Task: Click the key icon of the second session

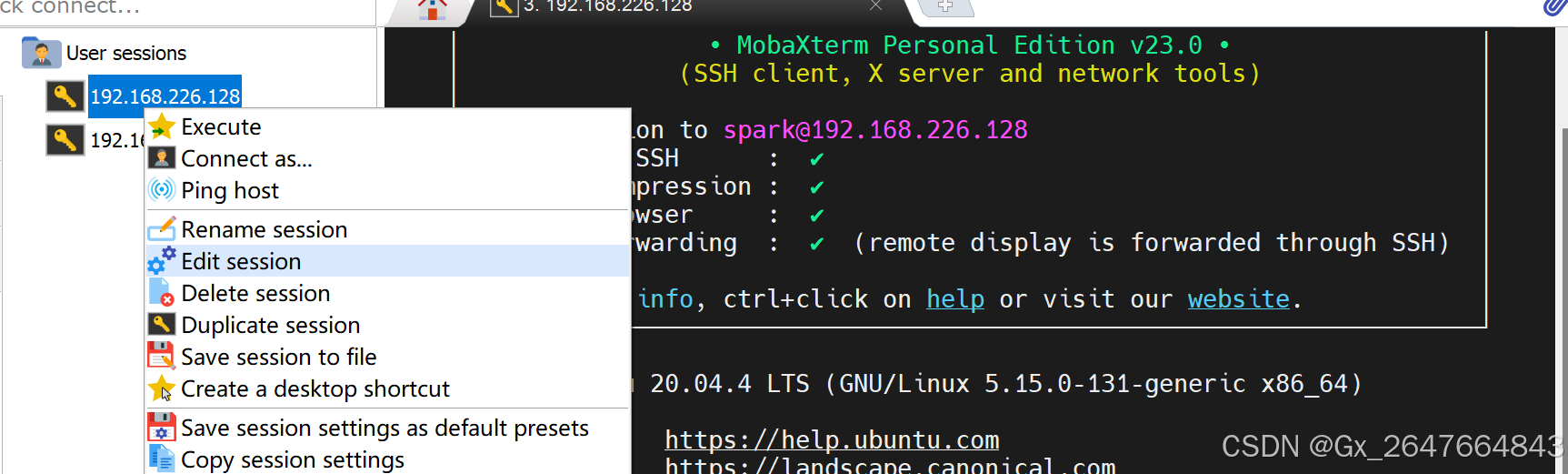Action: [x=65, y=140]
